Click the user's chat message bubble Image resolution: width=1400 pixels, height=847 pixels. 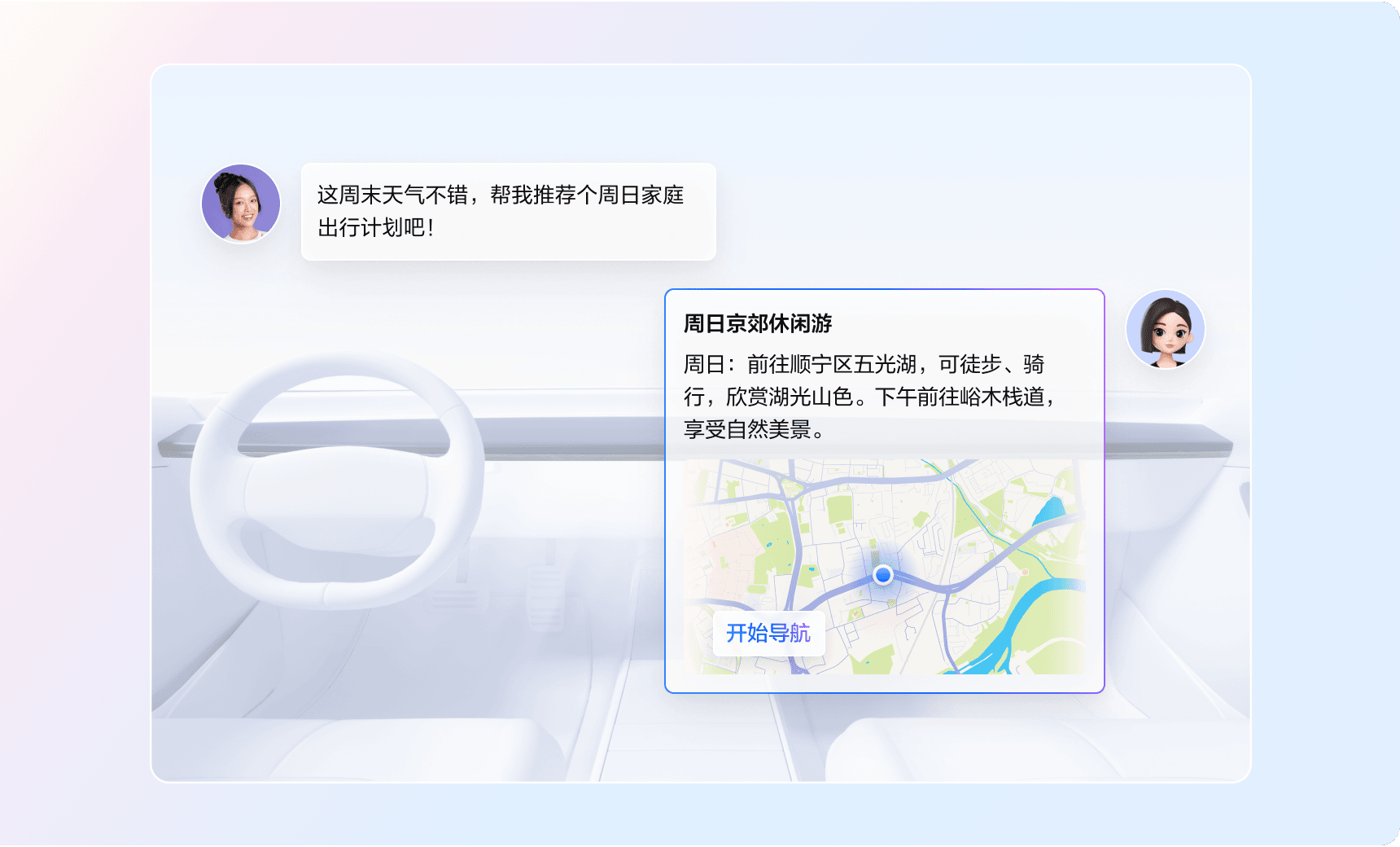pos(508,212)
